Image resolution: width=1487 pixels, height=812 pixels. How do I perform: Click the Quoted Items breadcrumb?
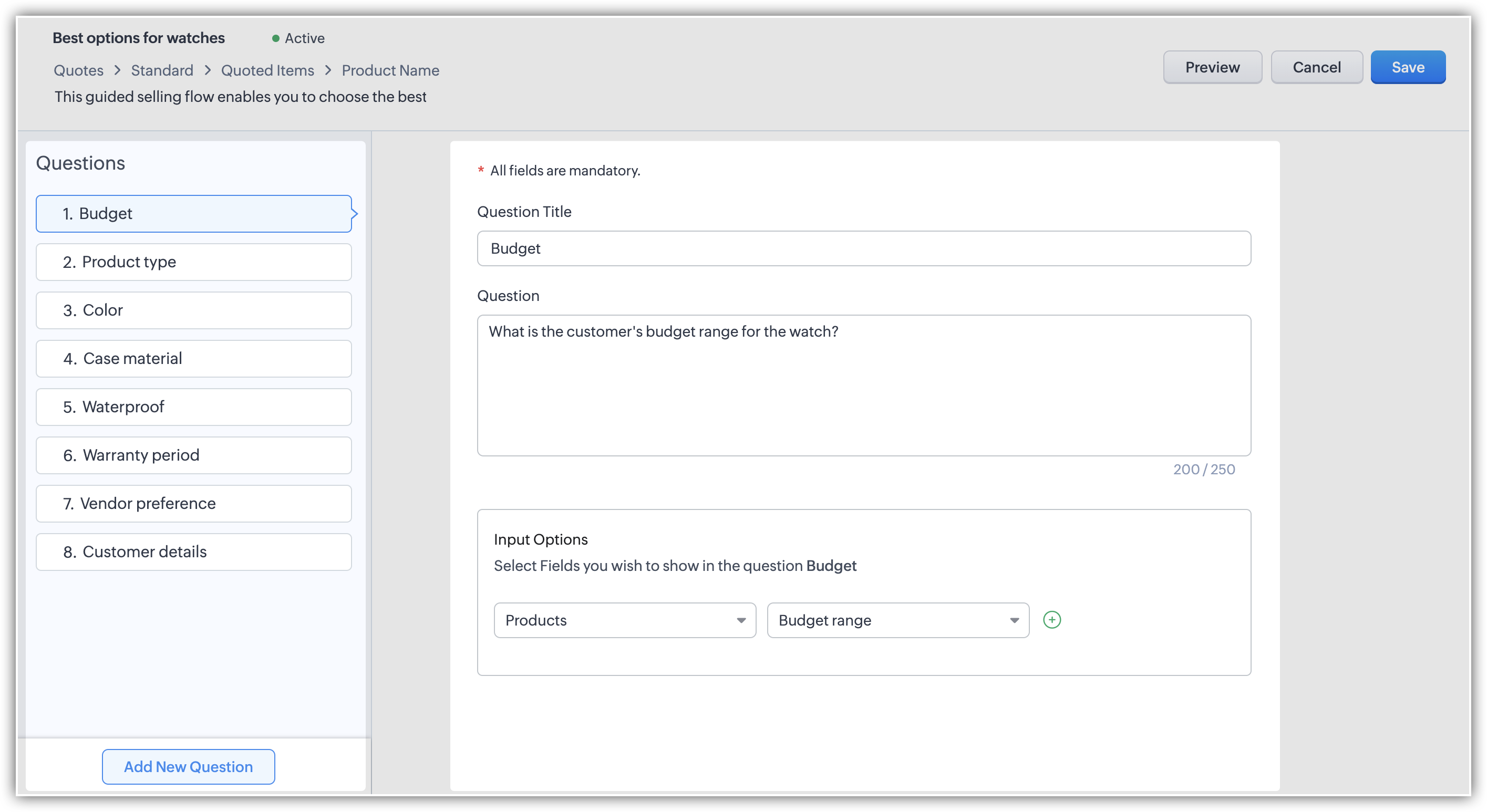coord(267,70)
